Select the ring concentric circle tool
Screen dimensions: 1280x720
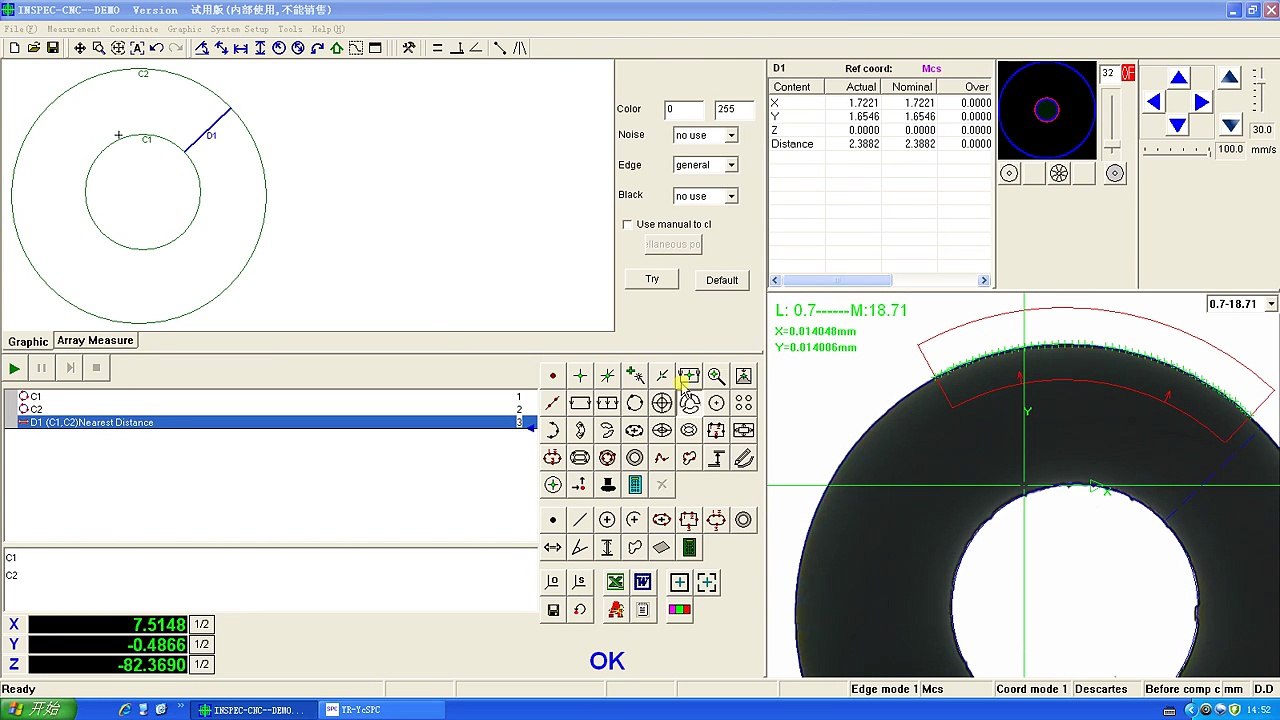[x=635, y=458]
